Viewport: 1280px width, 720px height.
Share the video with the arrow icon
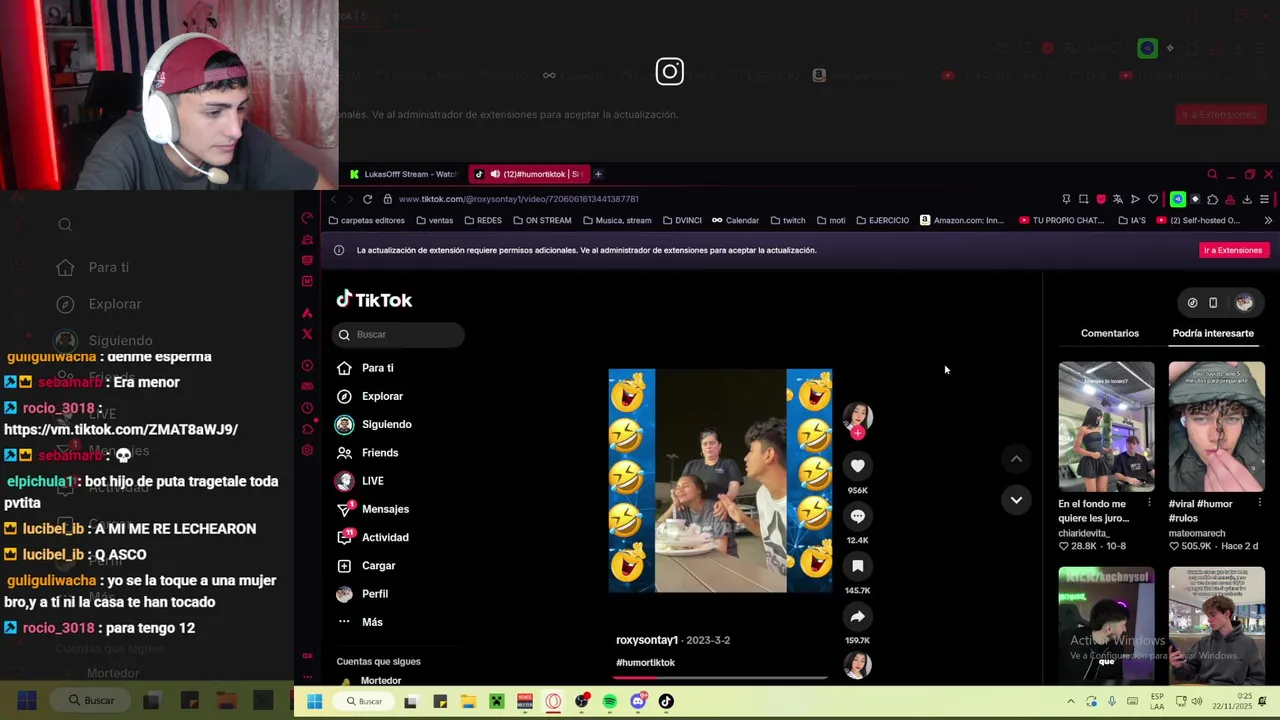[x=857, y=617]
